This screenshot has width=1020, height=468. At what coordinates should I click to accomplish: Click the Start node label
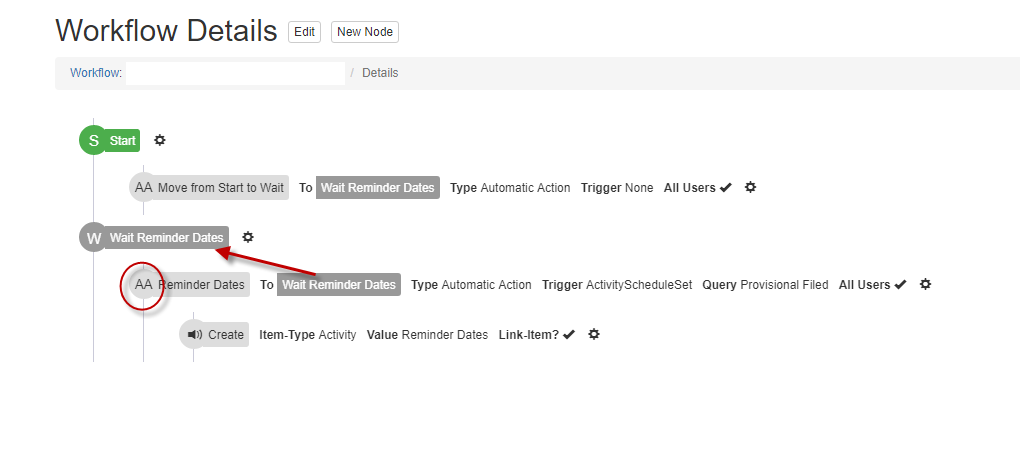point(122,141)
